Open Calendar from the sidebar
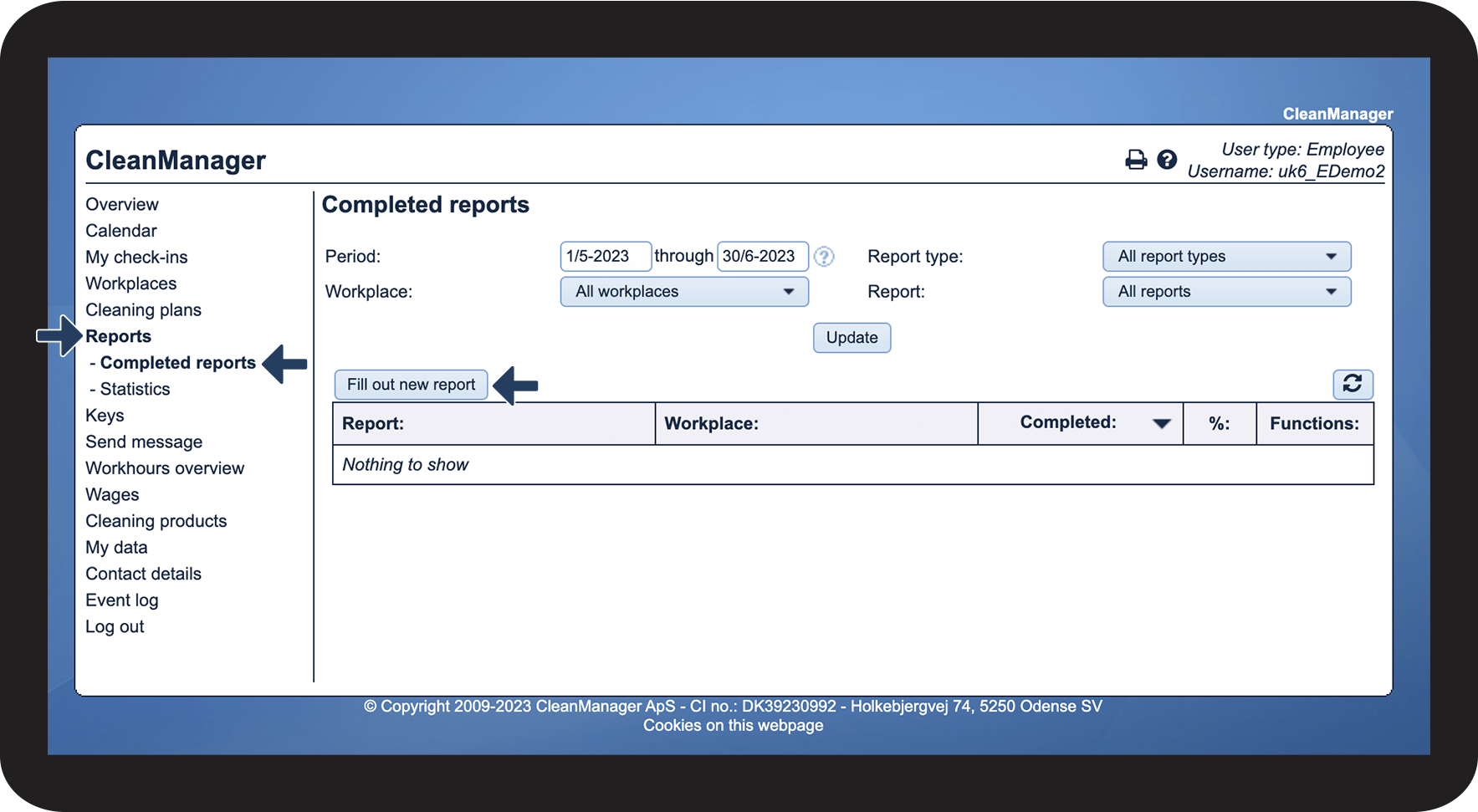This screenshot has height=812, width=1478. point(121,231)
